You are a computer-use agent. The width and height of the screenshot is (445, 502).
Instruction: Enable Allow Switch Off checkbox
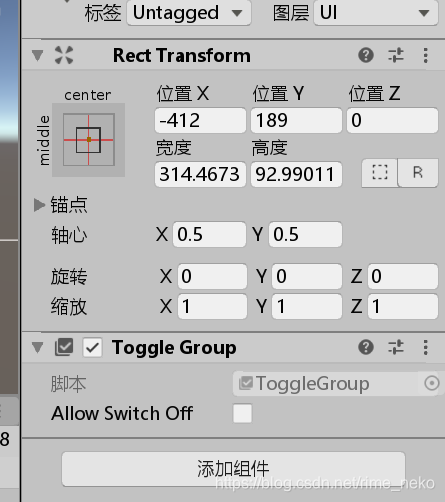click(x=242, y=413)
